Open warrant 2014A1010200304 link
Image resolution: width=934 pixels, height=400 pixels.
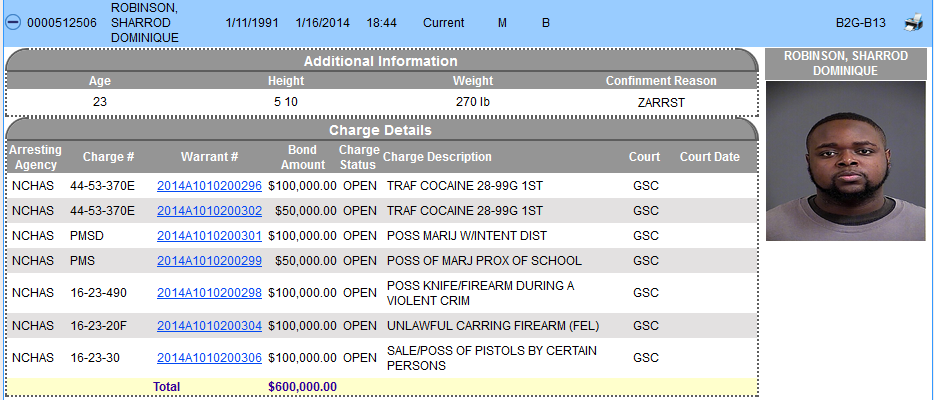(x=209, y=326)
